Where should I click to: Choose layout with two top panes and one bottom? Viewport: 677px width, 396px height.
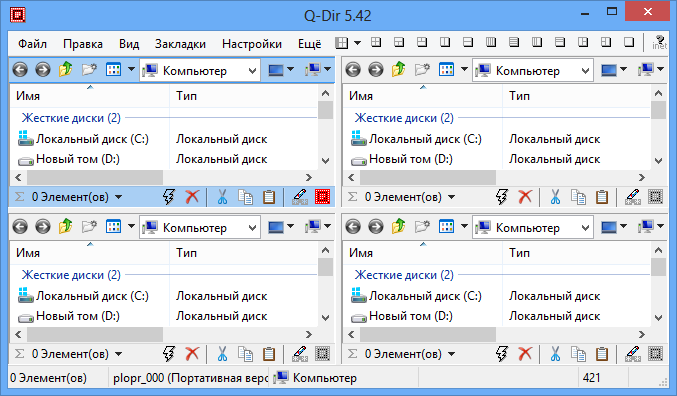422,42
